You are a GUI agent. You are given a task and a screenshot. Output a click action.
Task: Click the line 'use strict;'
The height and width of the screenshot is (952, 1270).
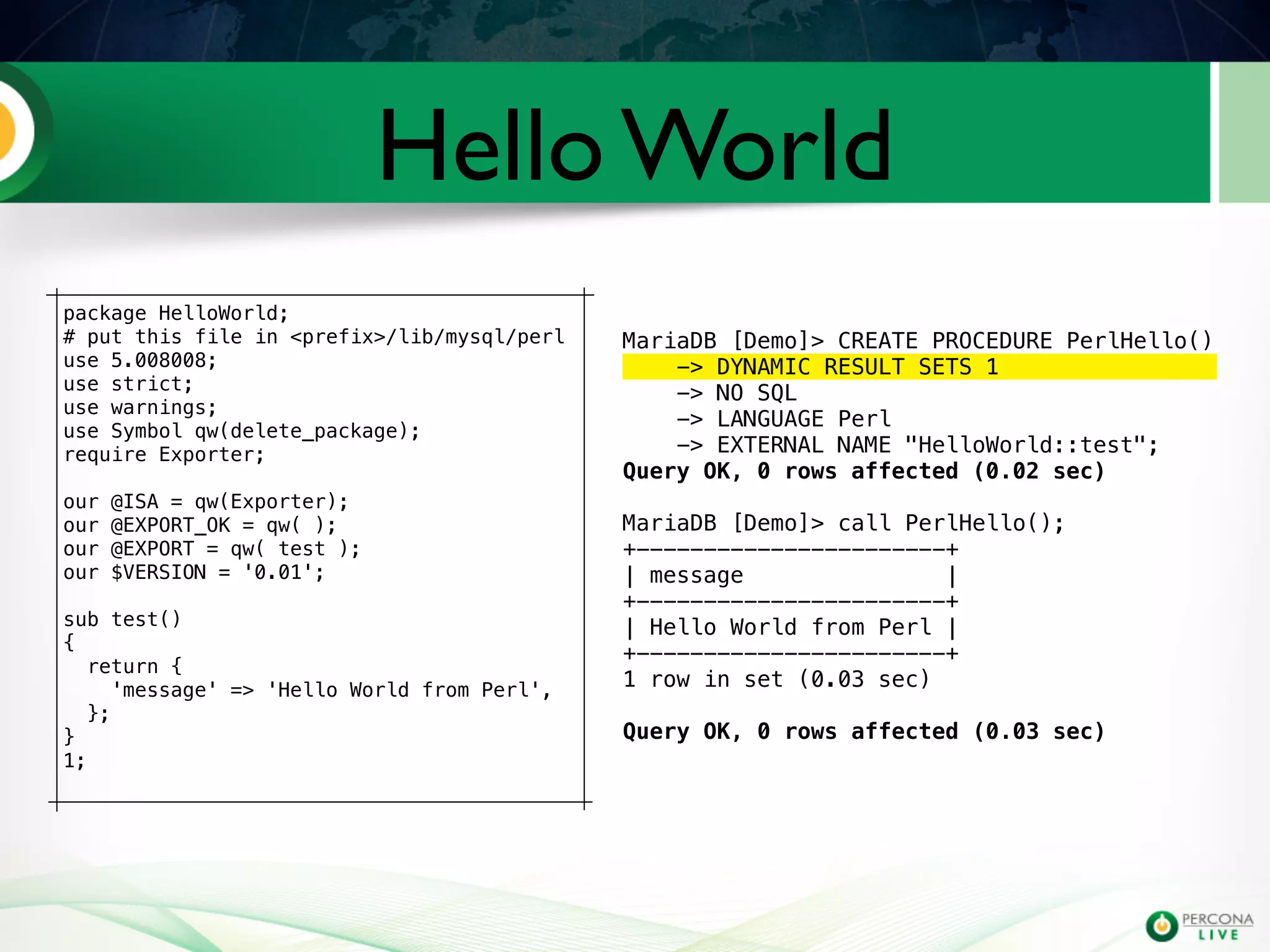128,384
